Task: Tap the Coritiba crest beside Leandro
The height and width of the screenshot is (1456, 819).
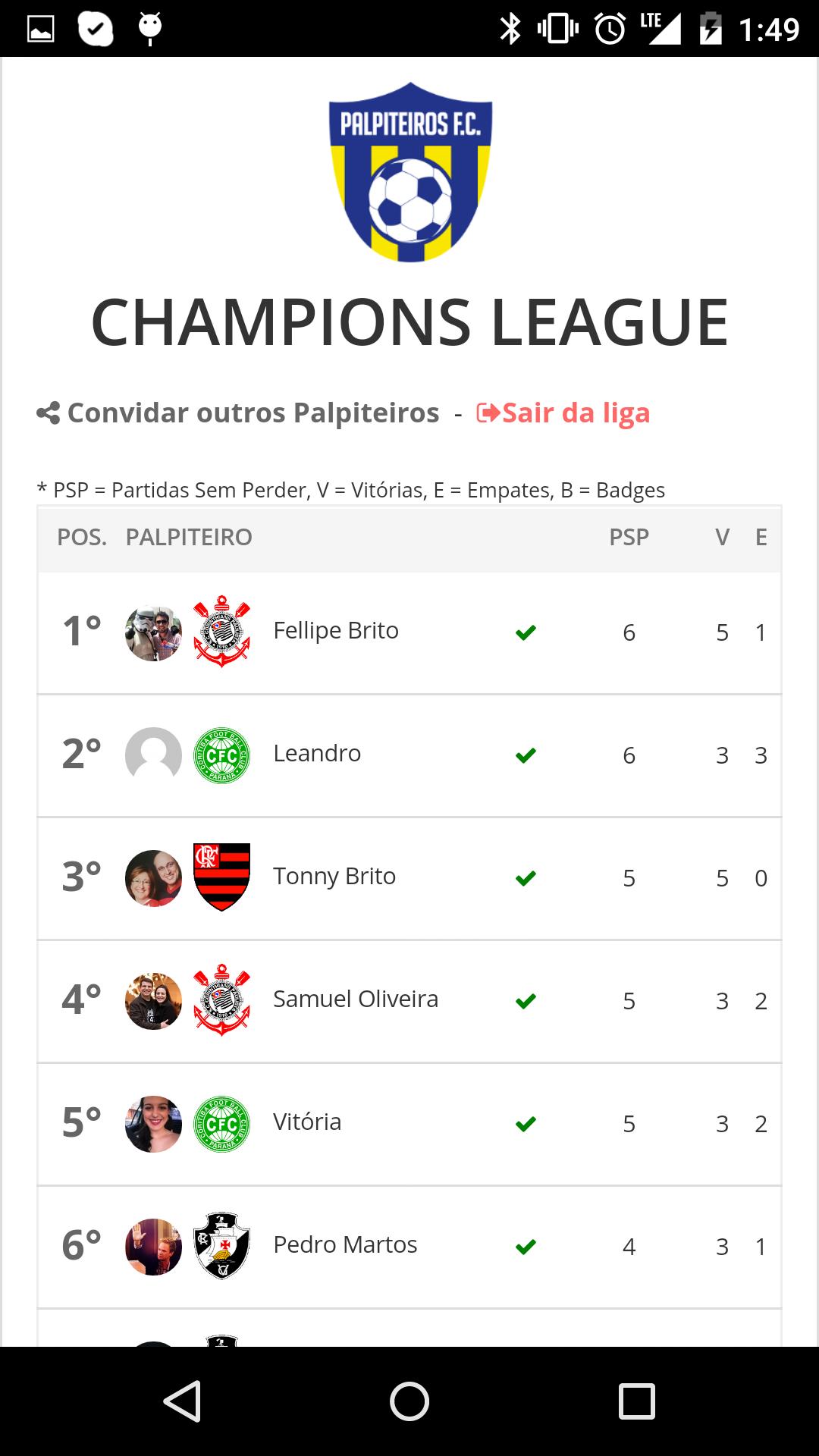Action: click(221, 755)
